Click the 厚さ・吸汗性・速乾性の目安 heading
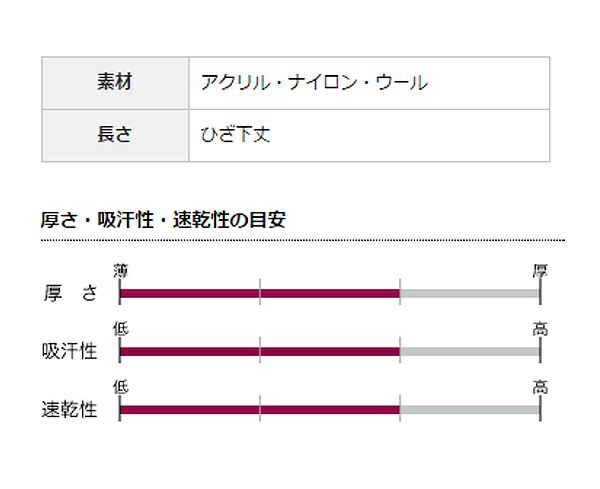 click(x=164, y=220)
